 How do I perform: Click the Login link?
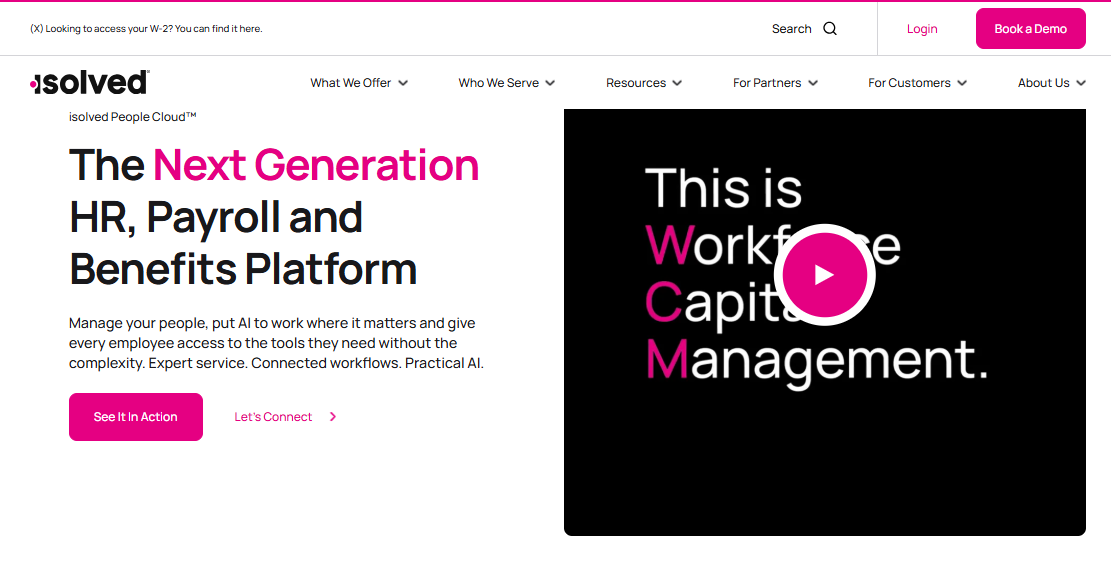tap(922, 29)
